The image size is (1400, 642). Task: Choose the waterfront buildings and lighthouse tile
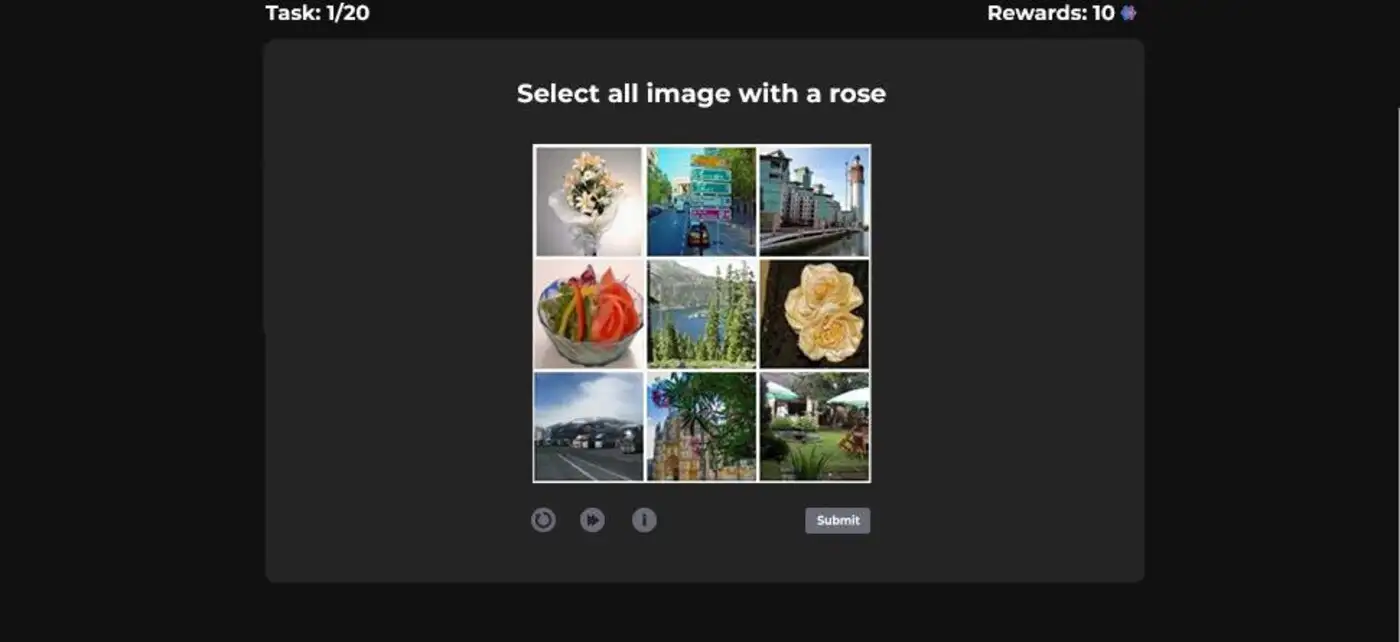[x=814, y=202]
